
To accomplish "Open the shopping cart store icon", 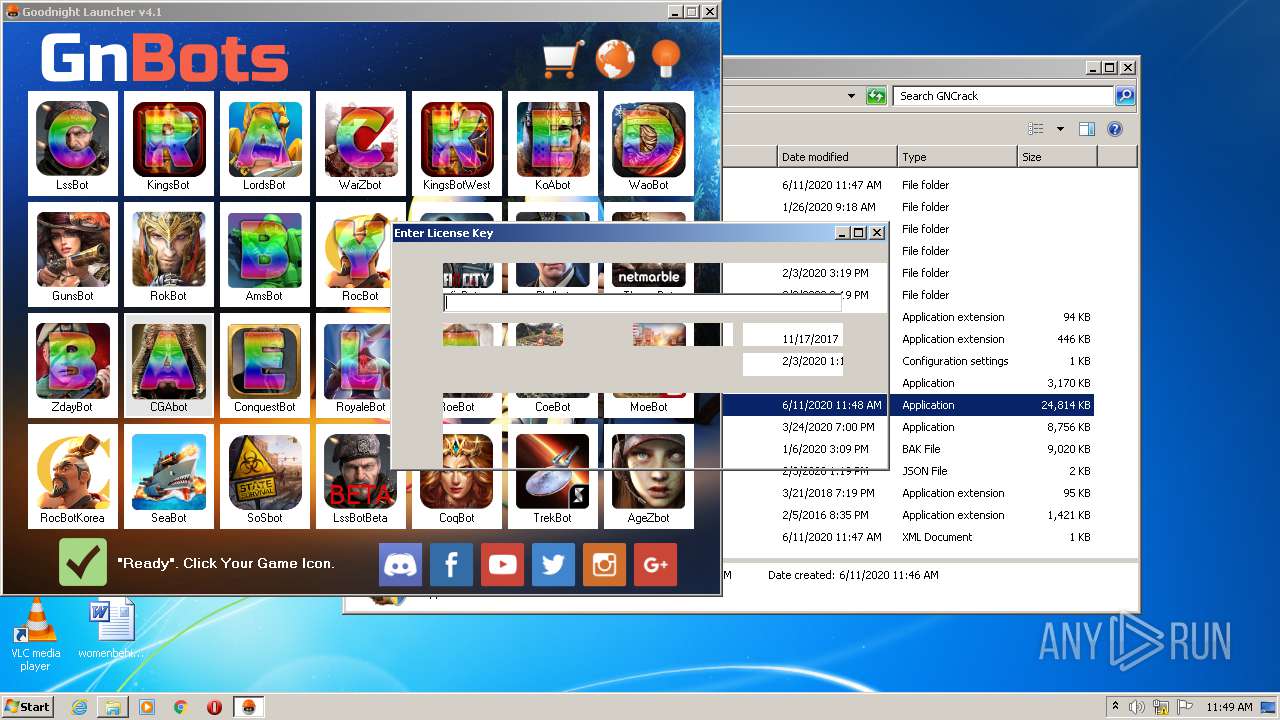I will pyautogui.click(x=563, y=60).
